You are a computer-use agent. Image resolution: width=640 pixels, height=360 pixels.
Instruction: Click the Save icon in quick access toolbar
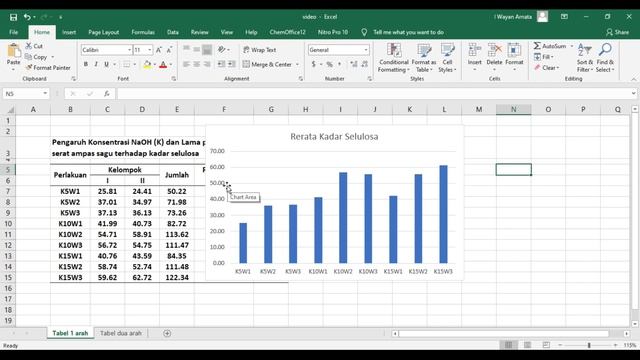13,17
